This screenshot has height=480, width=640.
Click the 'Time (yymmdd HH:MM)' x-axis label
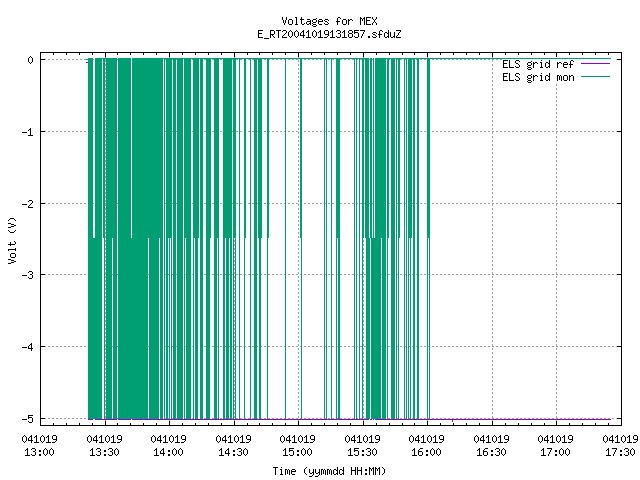click(329, 471)
